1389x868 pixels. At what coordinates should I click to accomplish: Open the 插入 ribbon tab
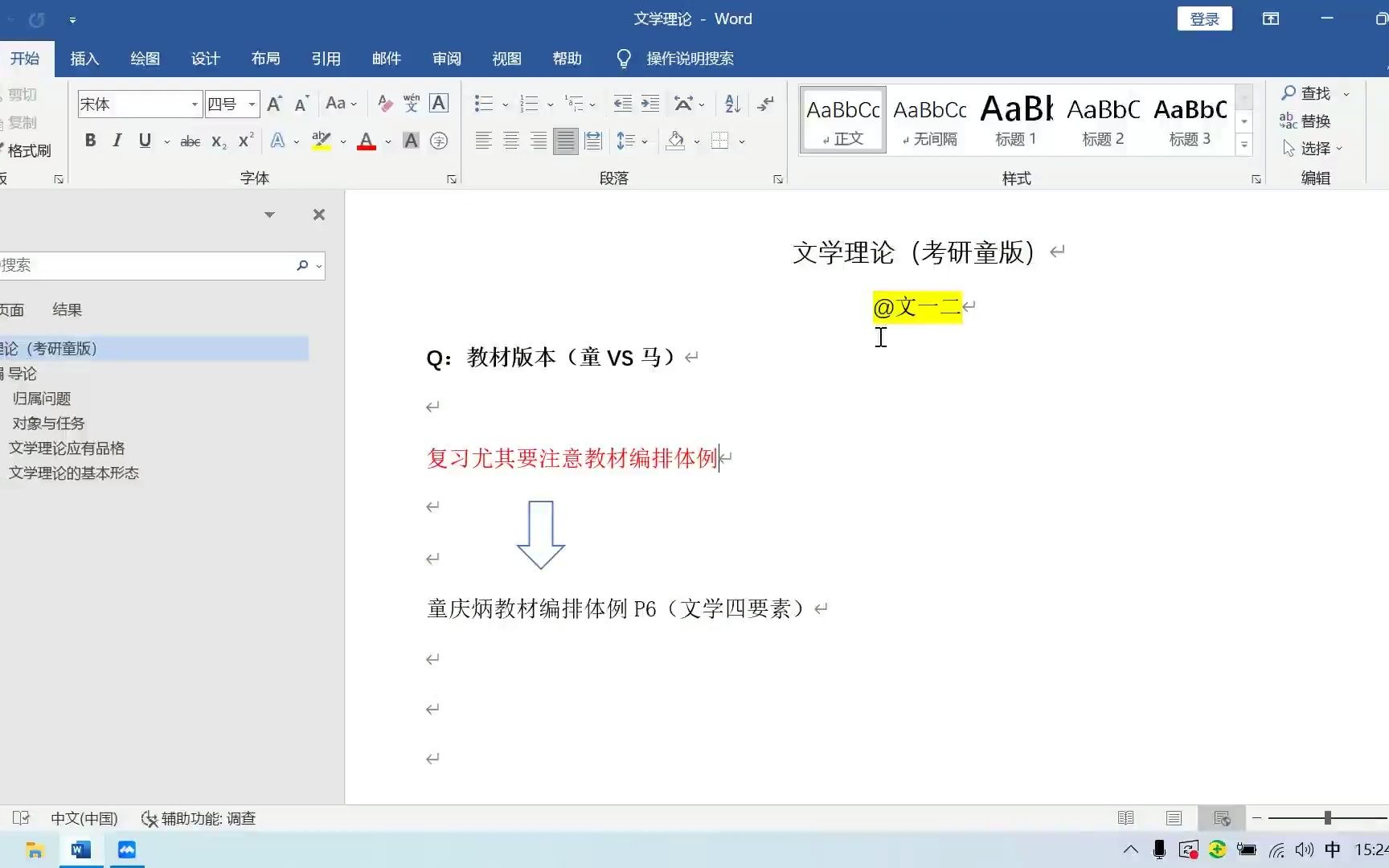pos(84,59)
